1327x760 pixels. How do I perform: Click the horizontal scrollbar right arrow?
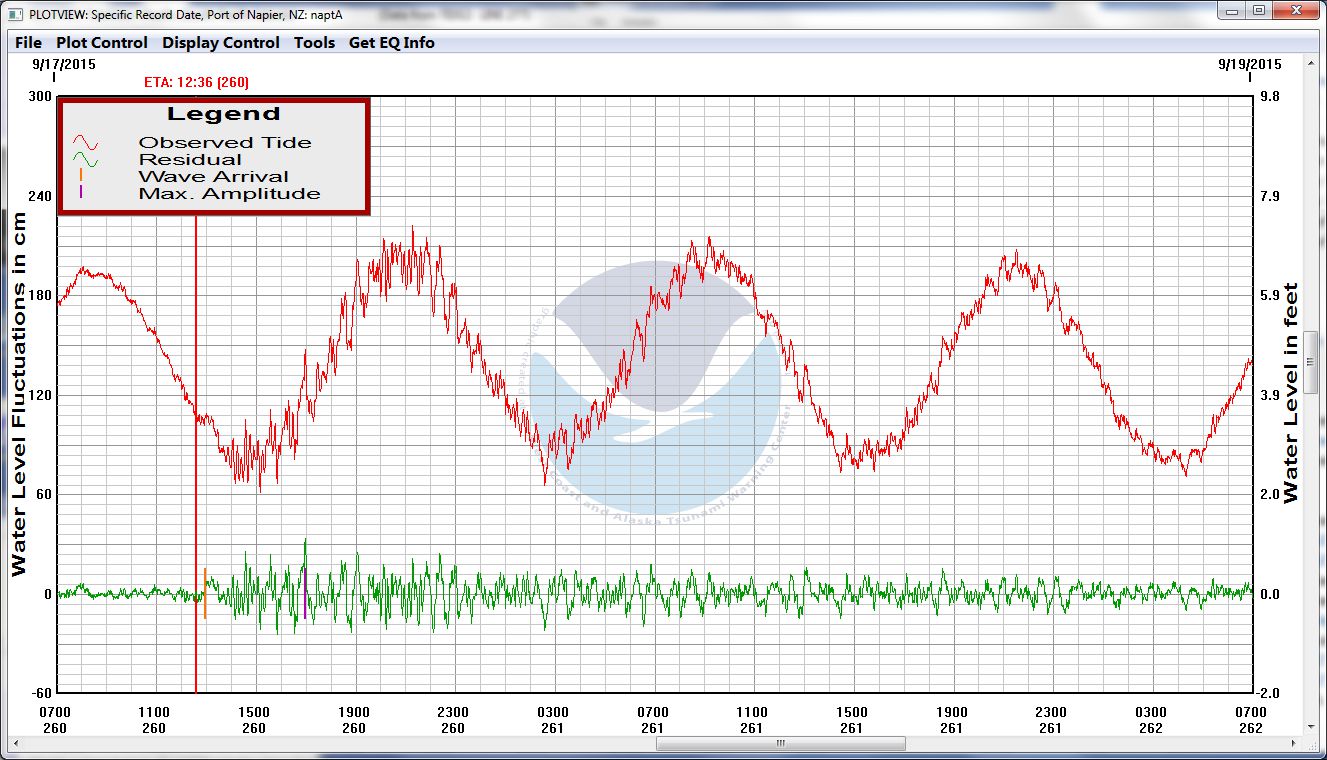click(1293, 744)
